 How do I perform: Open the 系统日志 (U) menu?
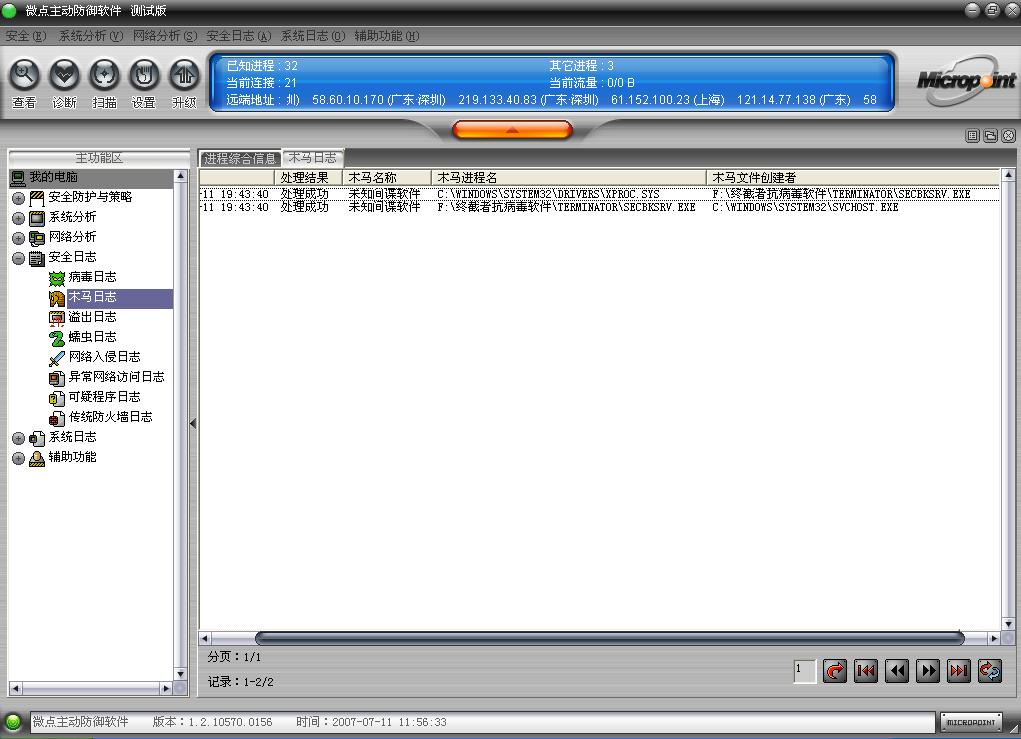313,36
